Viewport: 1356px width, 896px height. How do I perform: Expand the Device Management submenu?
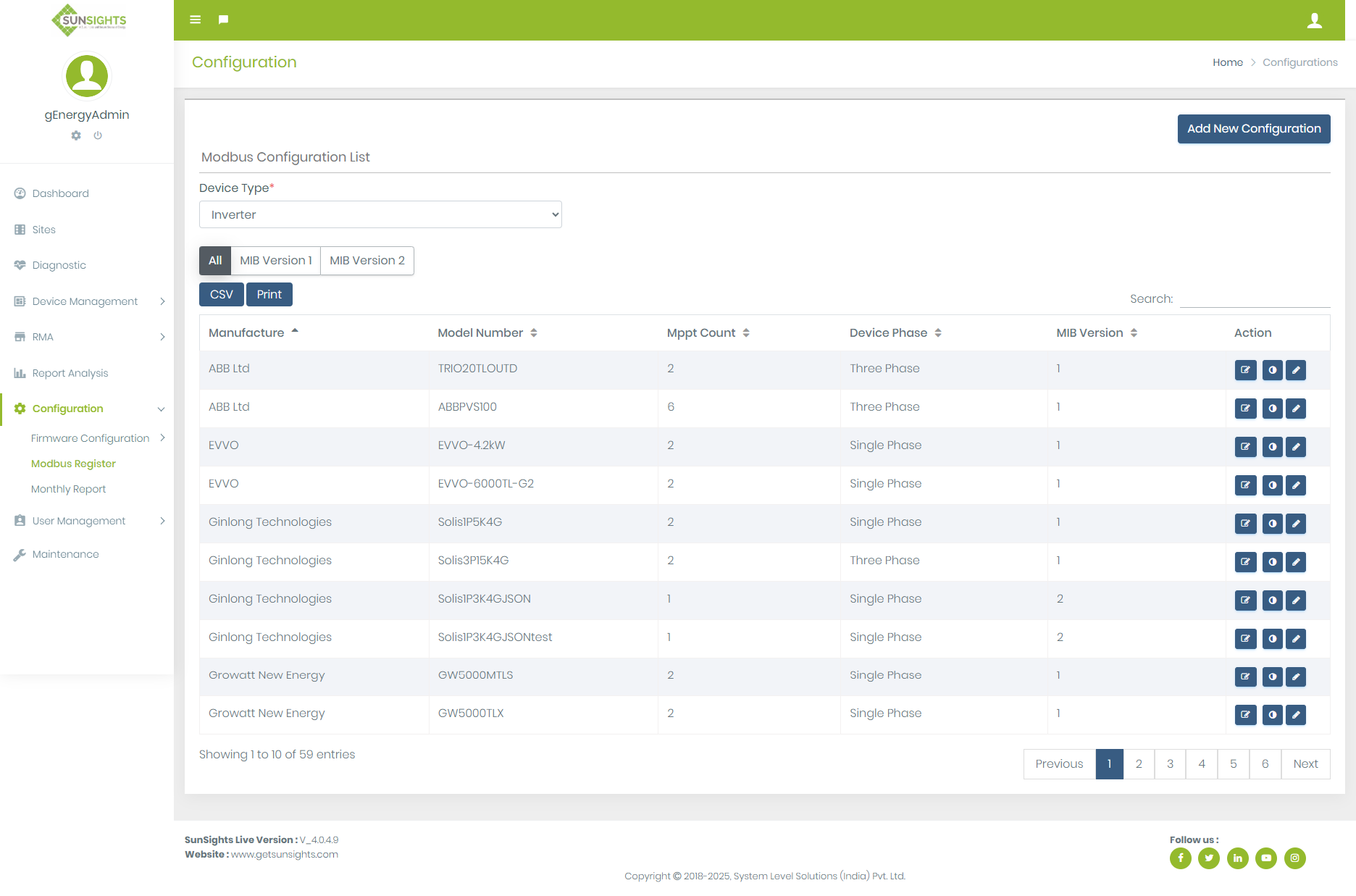click(84, 301)
